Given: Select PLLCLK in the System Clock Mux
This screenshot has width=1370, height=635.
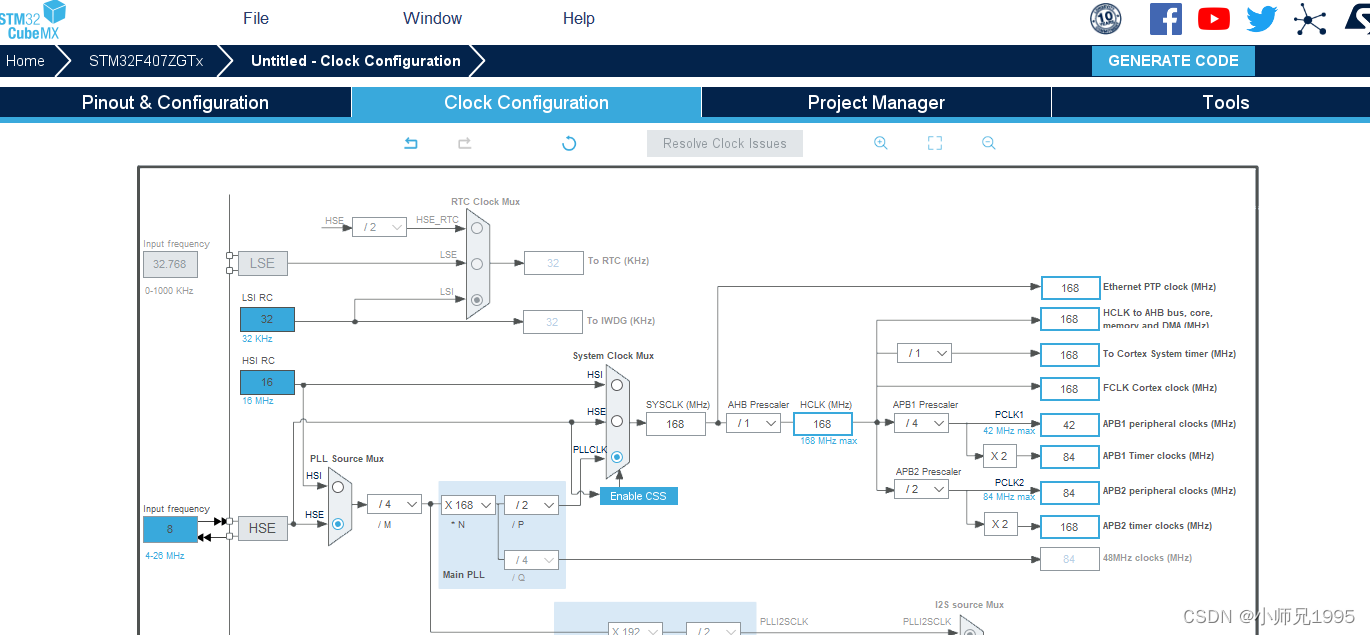Looking at the screenshot, I should coord(617,457).
